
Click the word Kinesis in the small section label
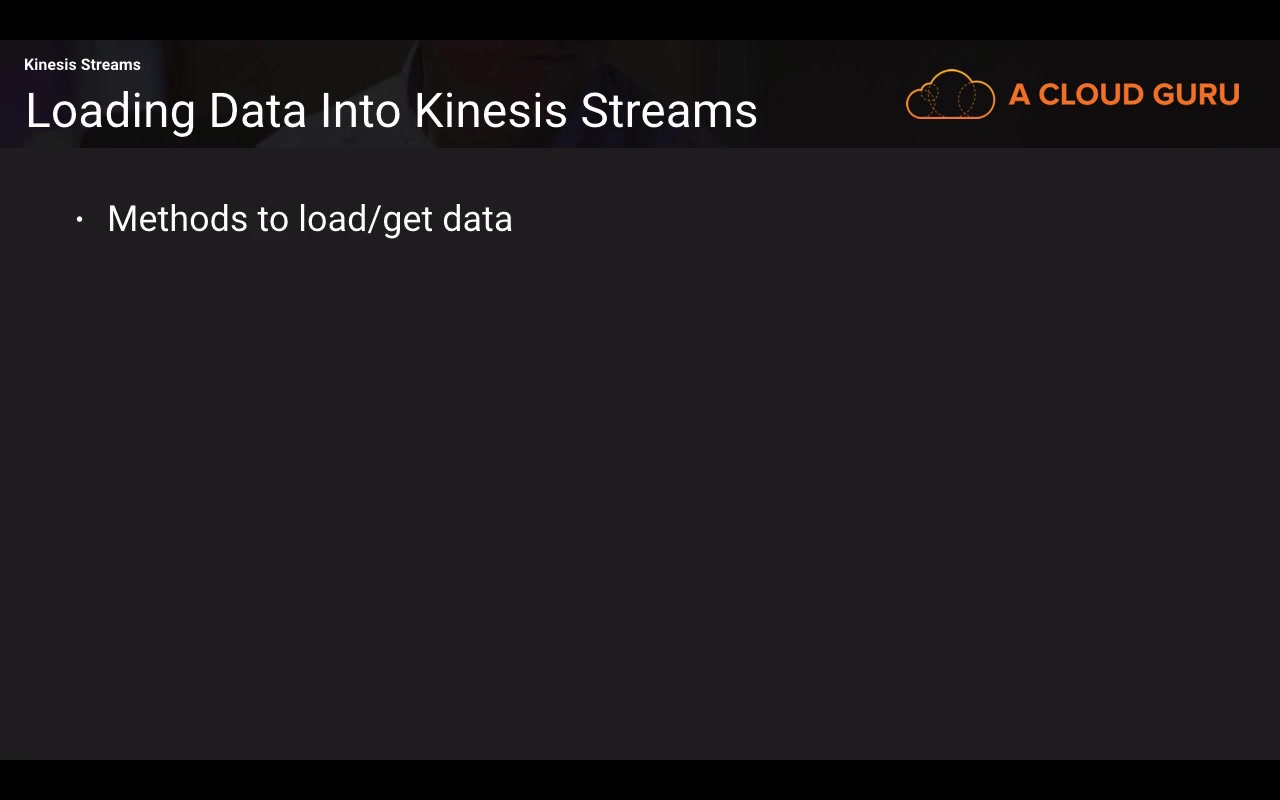tap(50, 65)
